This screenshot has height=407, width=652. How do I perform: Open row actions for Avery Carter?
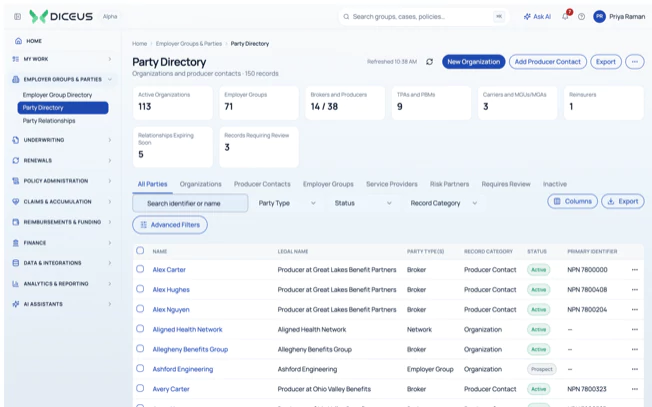coord(635,389)
